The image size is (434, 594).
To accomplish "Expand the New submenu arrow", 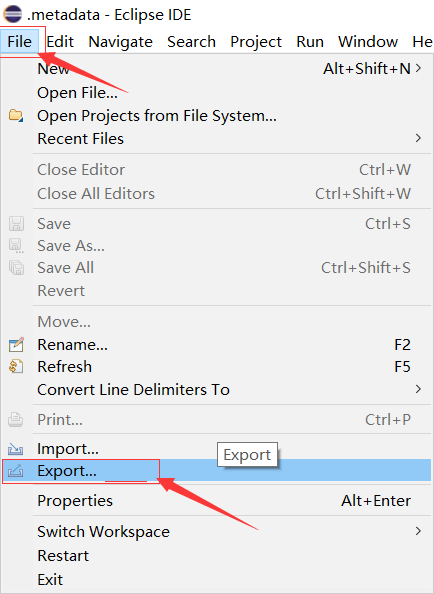I will (x=418, y=68).
